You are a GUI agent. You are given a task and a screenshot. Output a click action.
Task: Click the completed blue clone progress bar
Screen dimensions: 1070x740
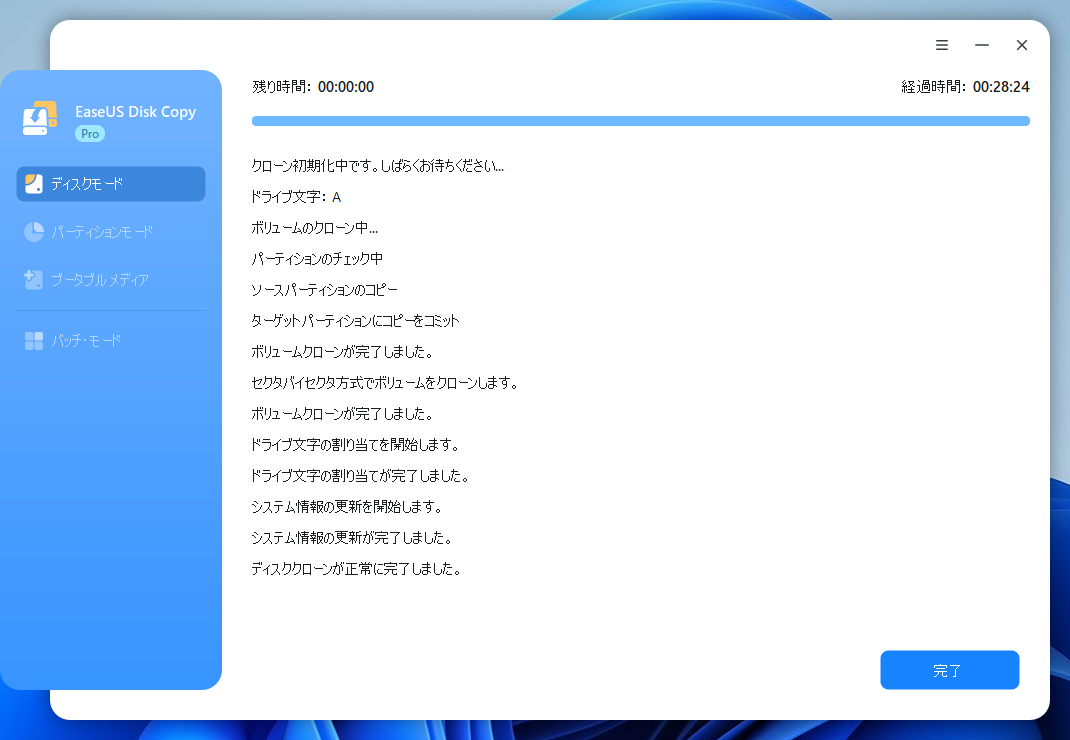(640, 121)
